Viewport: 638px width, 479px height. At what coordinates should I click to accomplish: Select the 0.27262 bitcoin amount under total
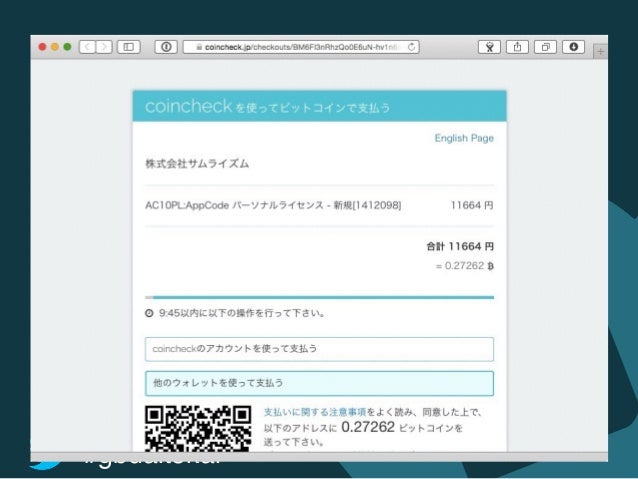coord(465,266)
